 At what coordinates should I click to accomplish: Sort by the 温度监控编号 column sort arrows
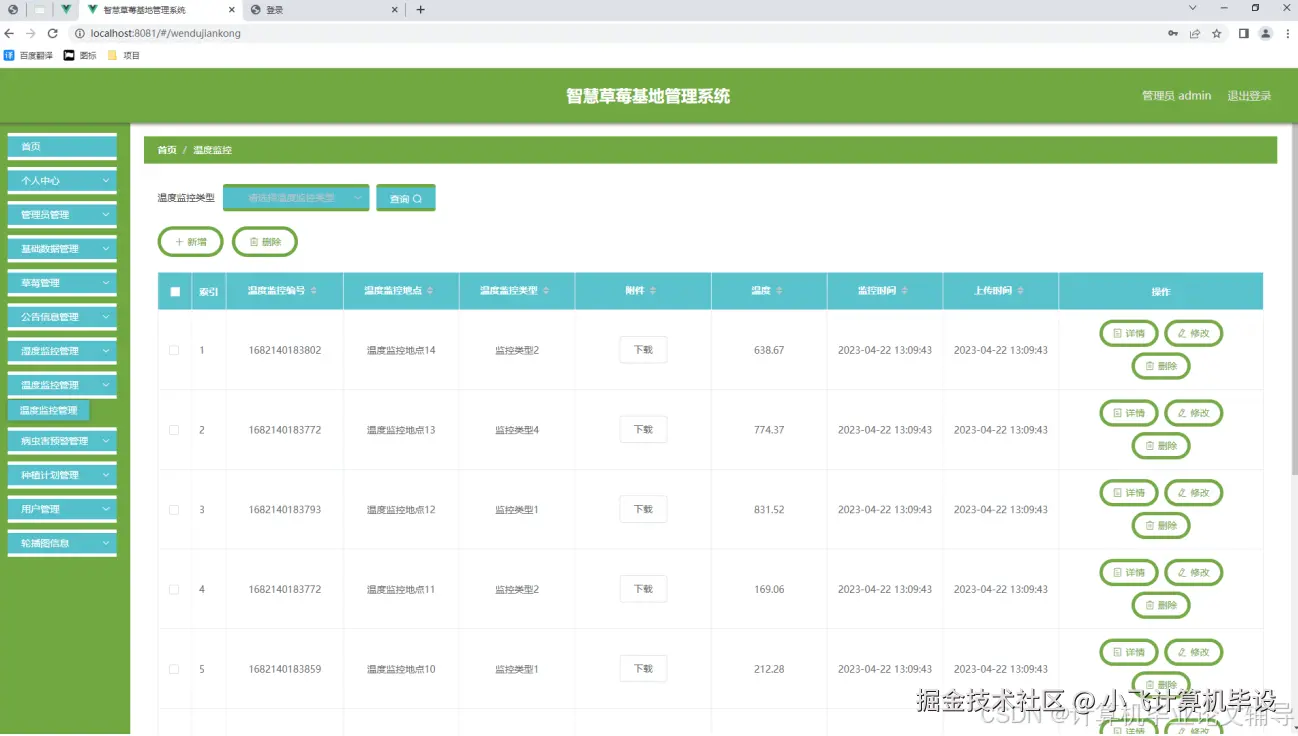[314, 291]
